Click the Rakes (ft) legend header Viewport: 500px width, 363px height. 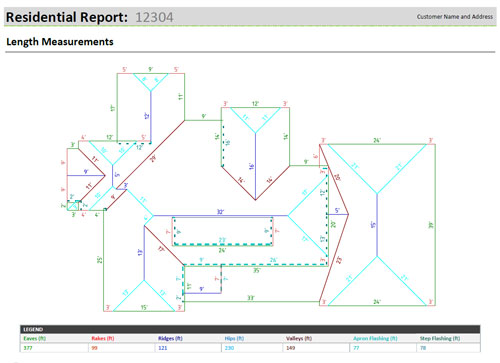(x=103, y=338)
